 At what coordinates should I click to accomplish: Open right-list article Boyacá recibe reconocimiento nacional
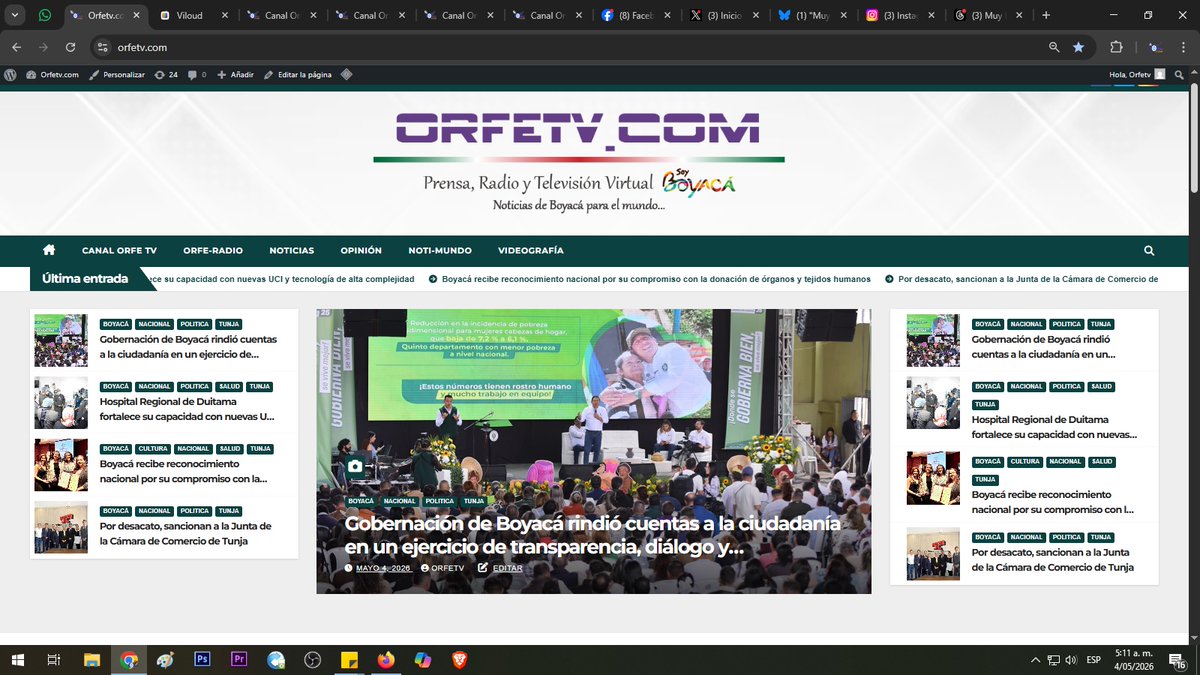1052,502
